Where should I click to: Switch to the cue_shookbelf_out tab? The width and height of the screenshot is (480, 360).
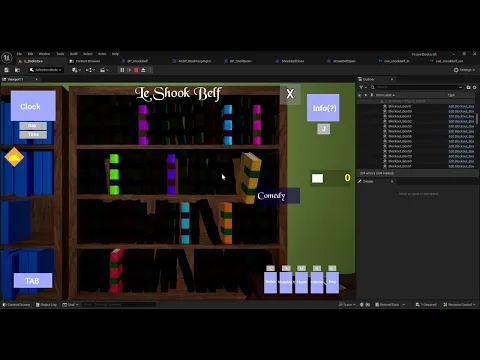tap(447, 61)
